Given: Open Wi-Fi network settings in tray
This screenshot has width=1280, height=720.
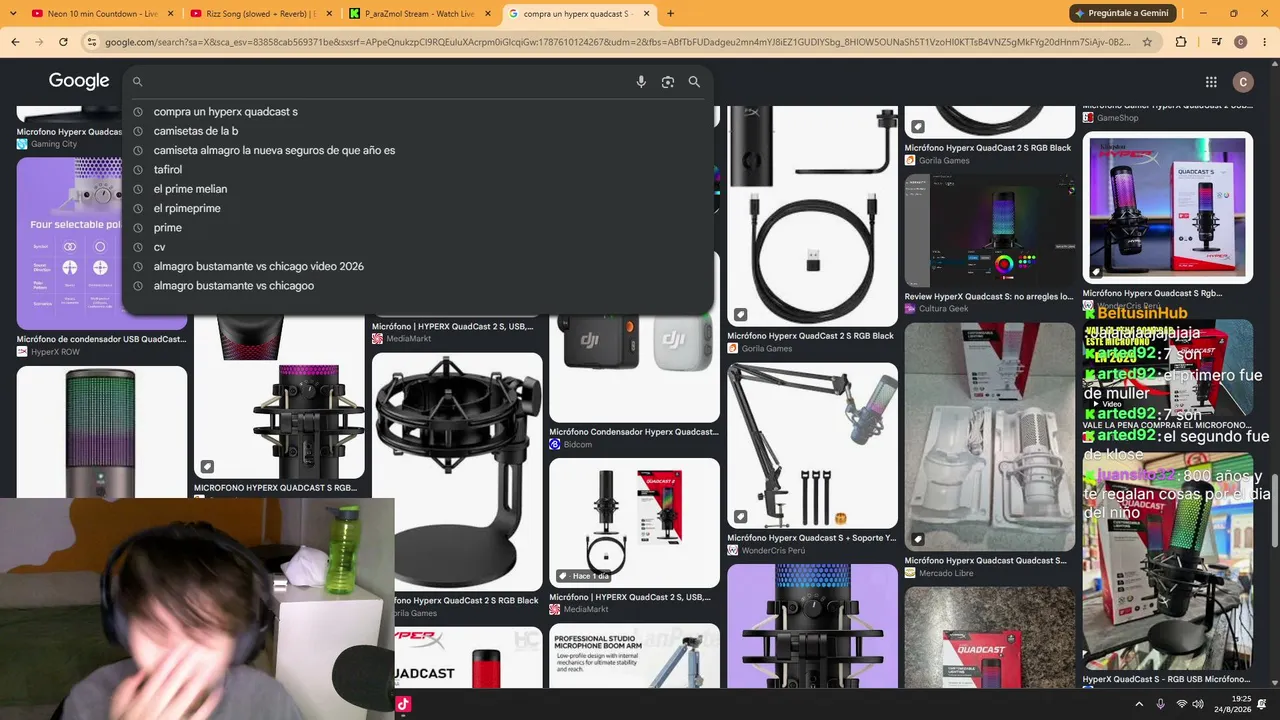Looking at the screenshot, I should pyautogui.click(x=1181, y=704).
